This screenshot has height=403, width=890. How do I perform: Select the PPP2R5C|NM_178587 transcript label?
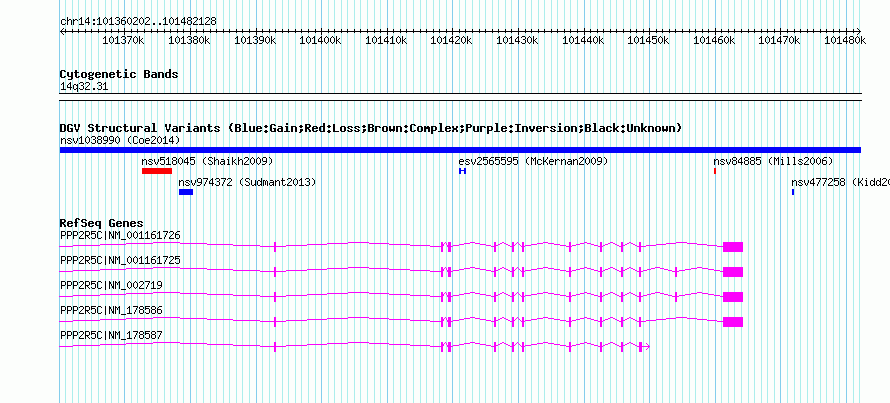tap(111, 335)
